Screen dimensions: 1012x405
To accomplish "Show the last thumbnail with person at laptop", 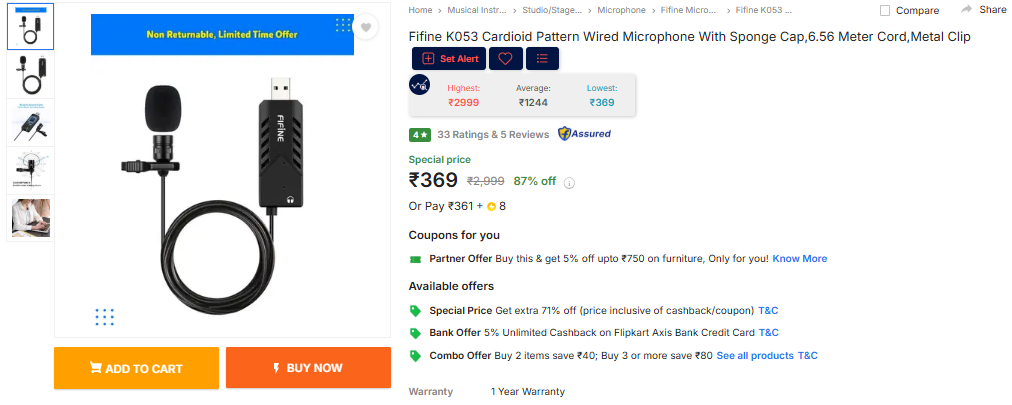I will coord(30,218).
